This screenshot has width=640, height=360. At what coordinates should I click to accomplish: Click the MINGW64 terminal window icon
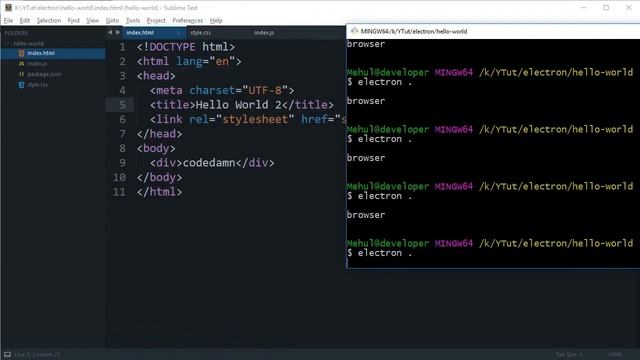pyautogui.click(x=354, y=31)
